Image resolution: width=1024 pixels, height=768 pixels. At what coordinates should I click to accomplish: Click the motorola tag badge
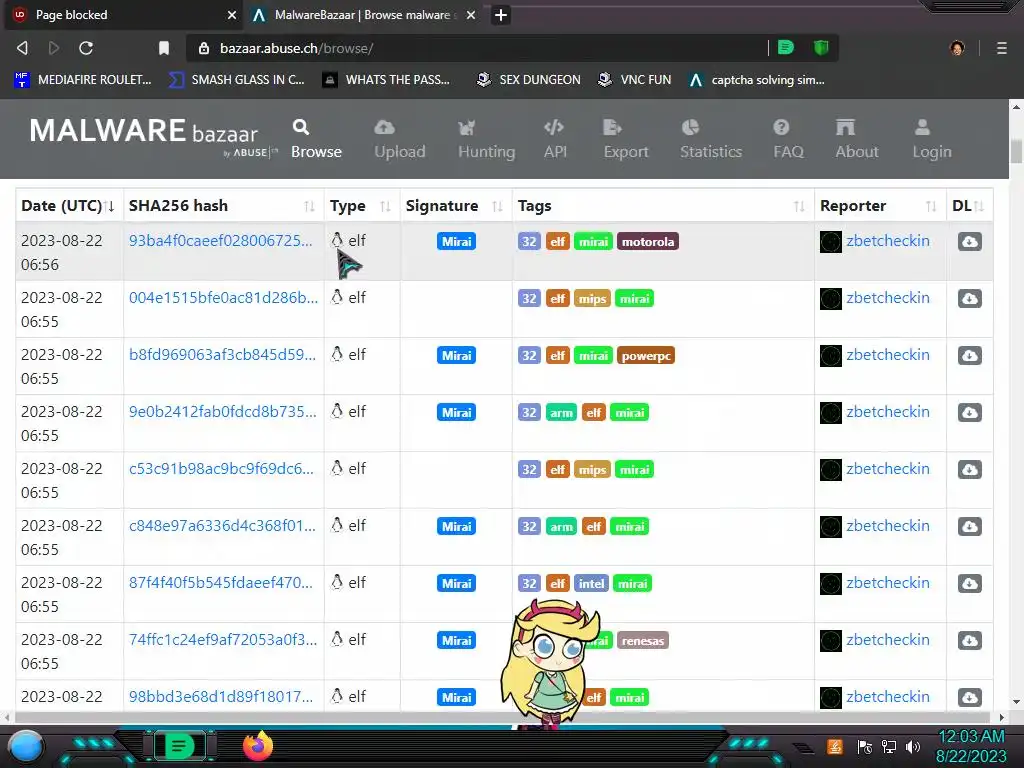click(x=647, y=242)
